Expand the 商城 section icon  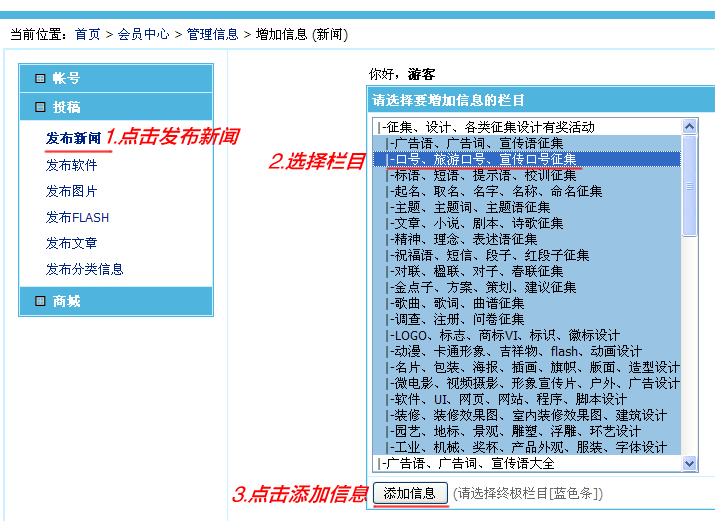40,301
